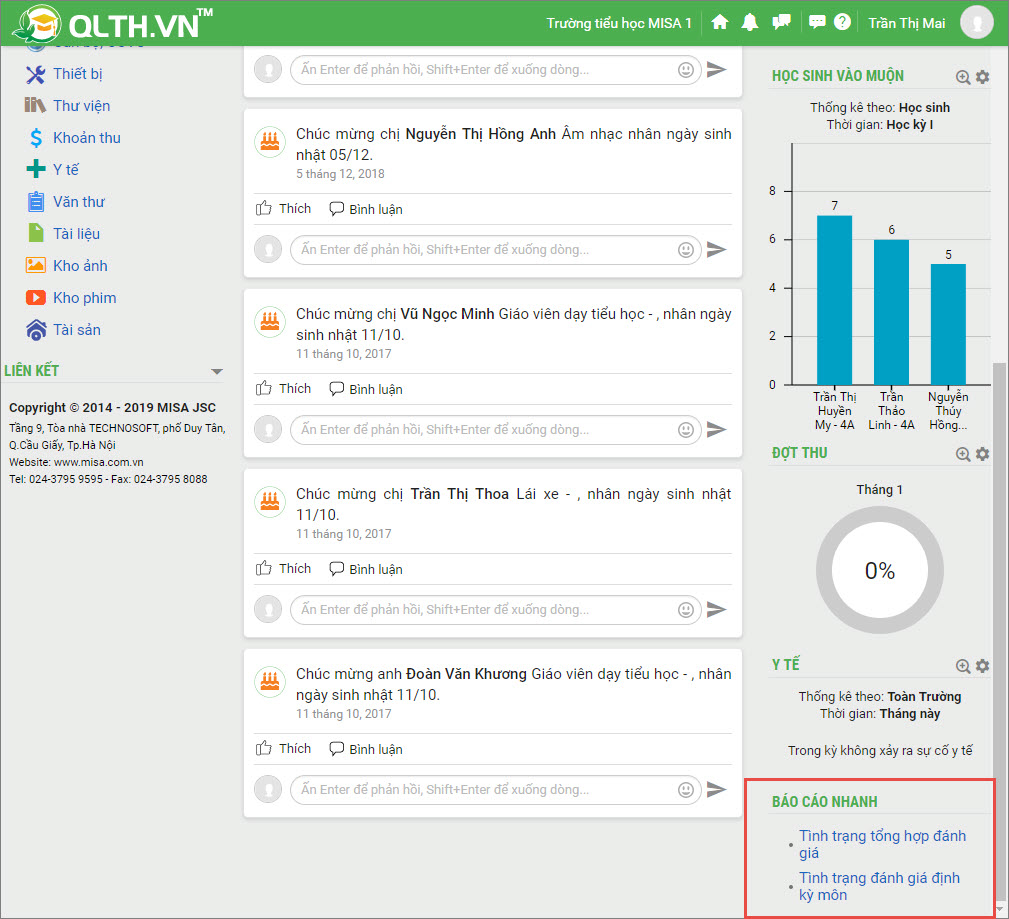
Task: Click reply field under Trần Thị Thoa post
Action: [x=495, y=609]
